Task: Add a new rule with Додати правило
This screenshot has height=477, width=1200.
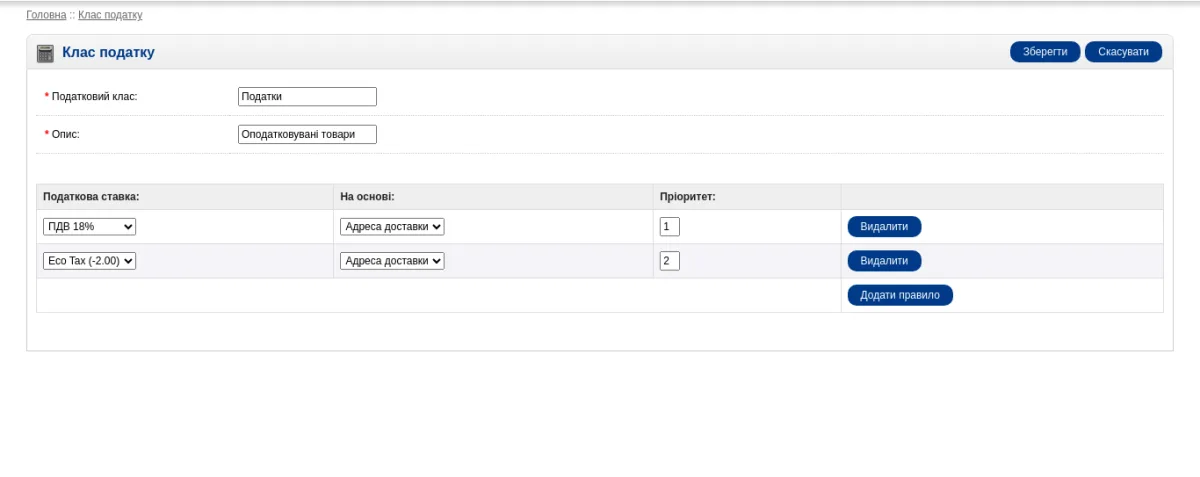Action: tap(900, 295)
